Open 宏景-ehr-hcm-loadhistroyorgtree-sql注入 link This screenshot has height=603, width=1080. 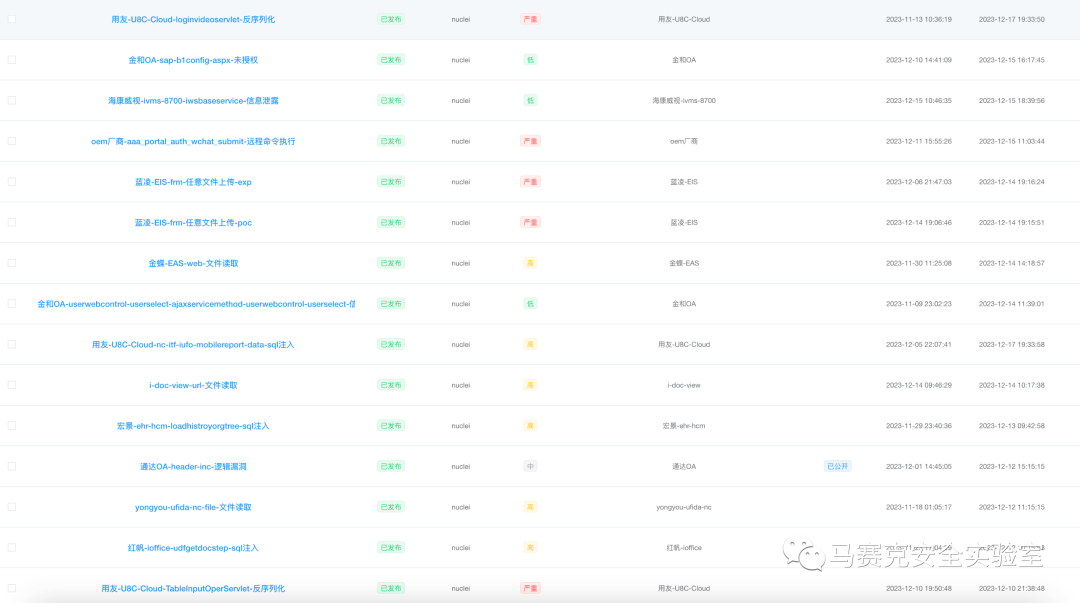(193, 426)
